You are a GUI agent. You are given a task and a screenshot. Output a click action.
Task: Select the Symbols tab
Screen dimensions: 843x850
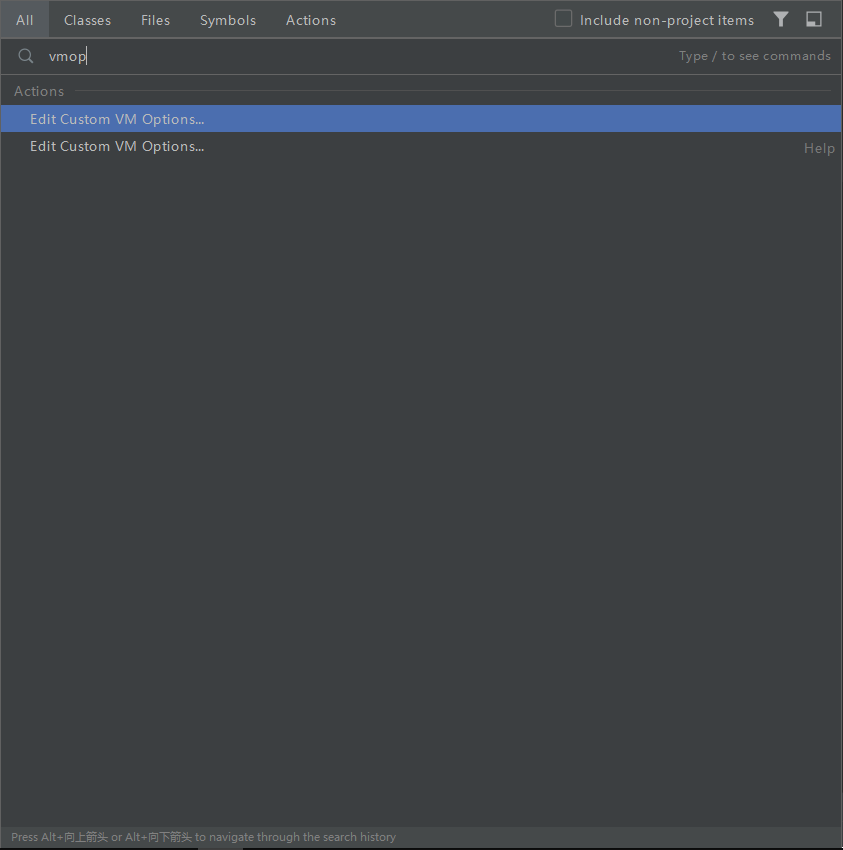tap(228, 20)
